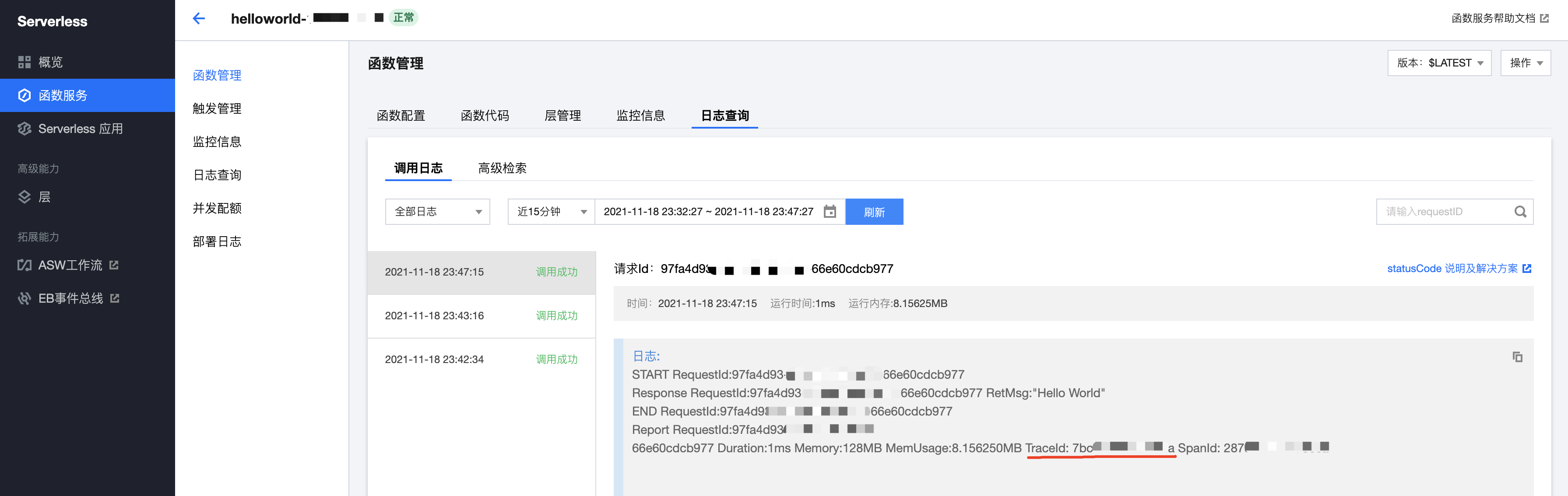Click the requestID search magnifier icon
Screen dimensions: 1568x496
[x=1520, y=212]
